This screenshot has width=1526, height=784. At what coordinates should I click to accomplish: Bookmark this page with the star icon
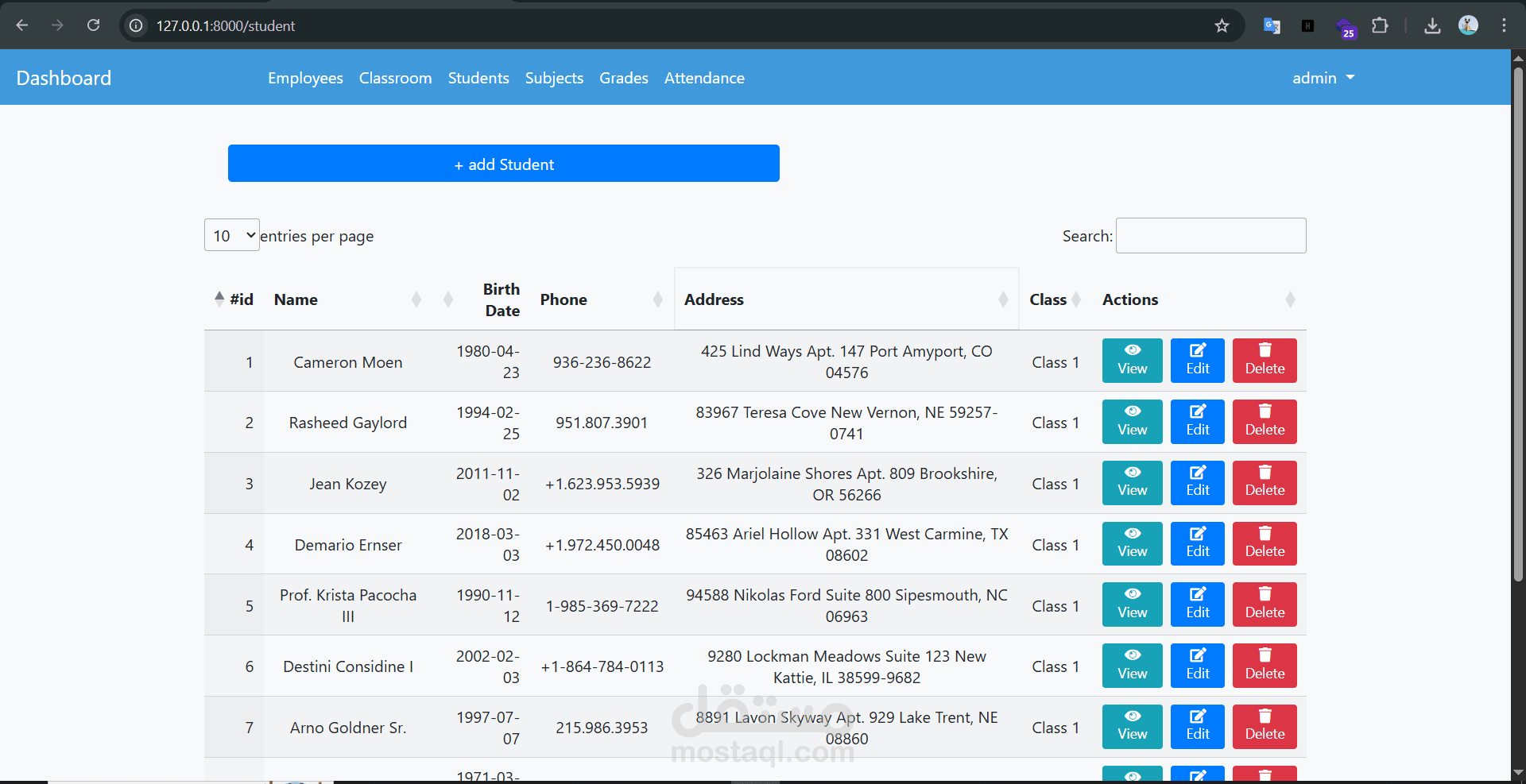(1222, 25)
